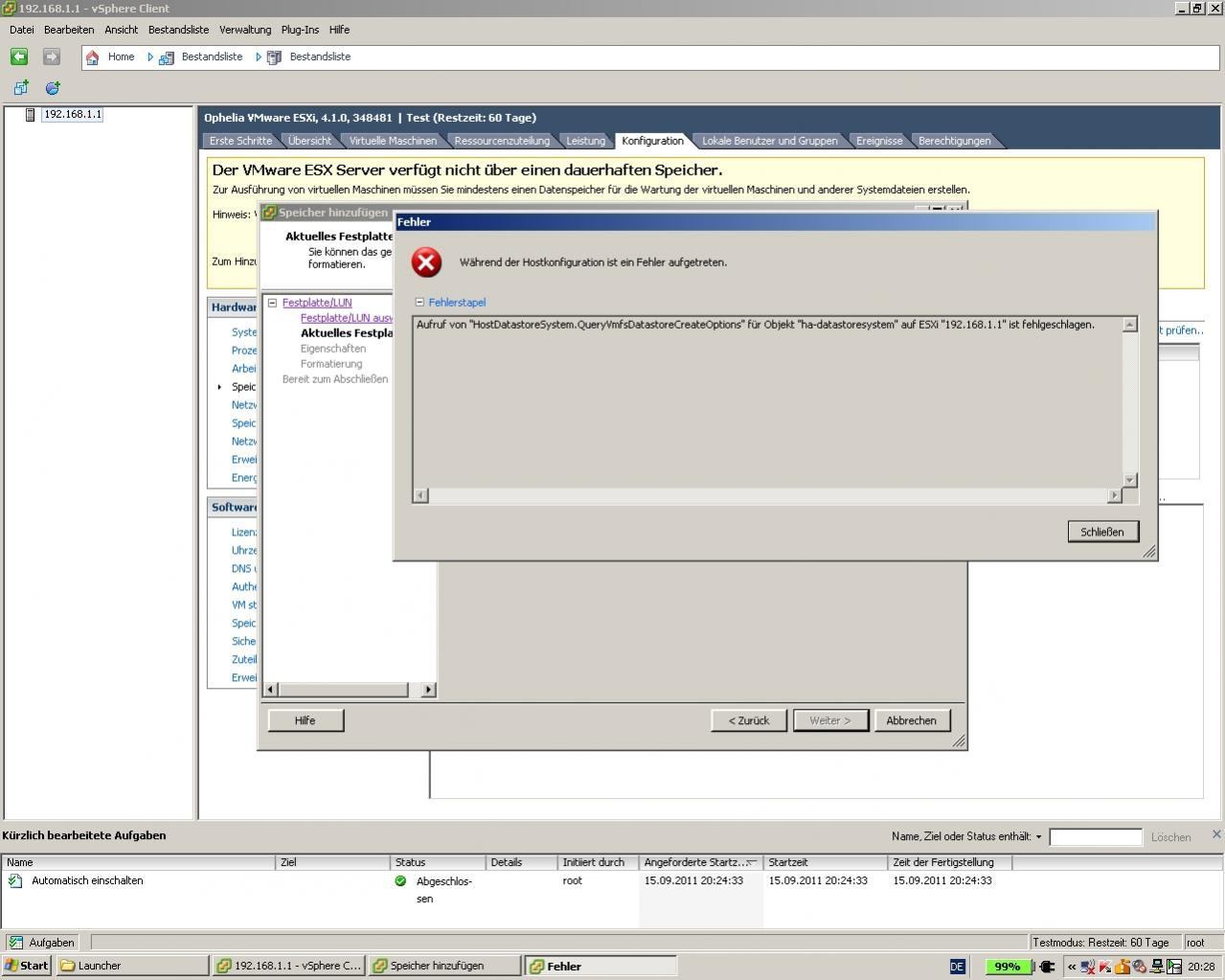Click the error stack scroll-right arrow
The width and height of the screenshot is (1225, 980).
coord(1114,495)
